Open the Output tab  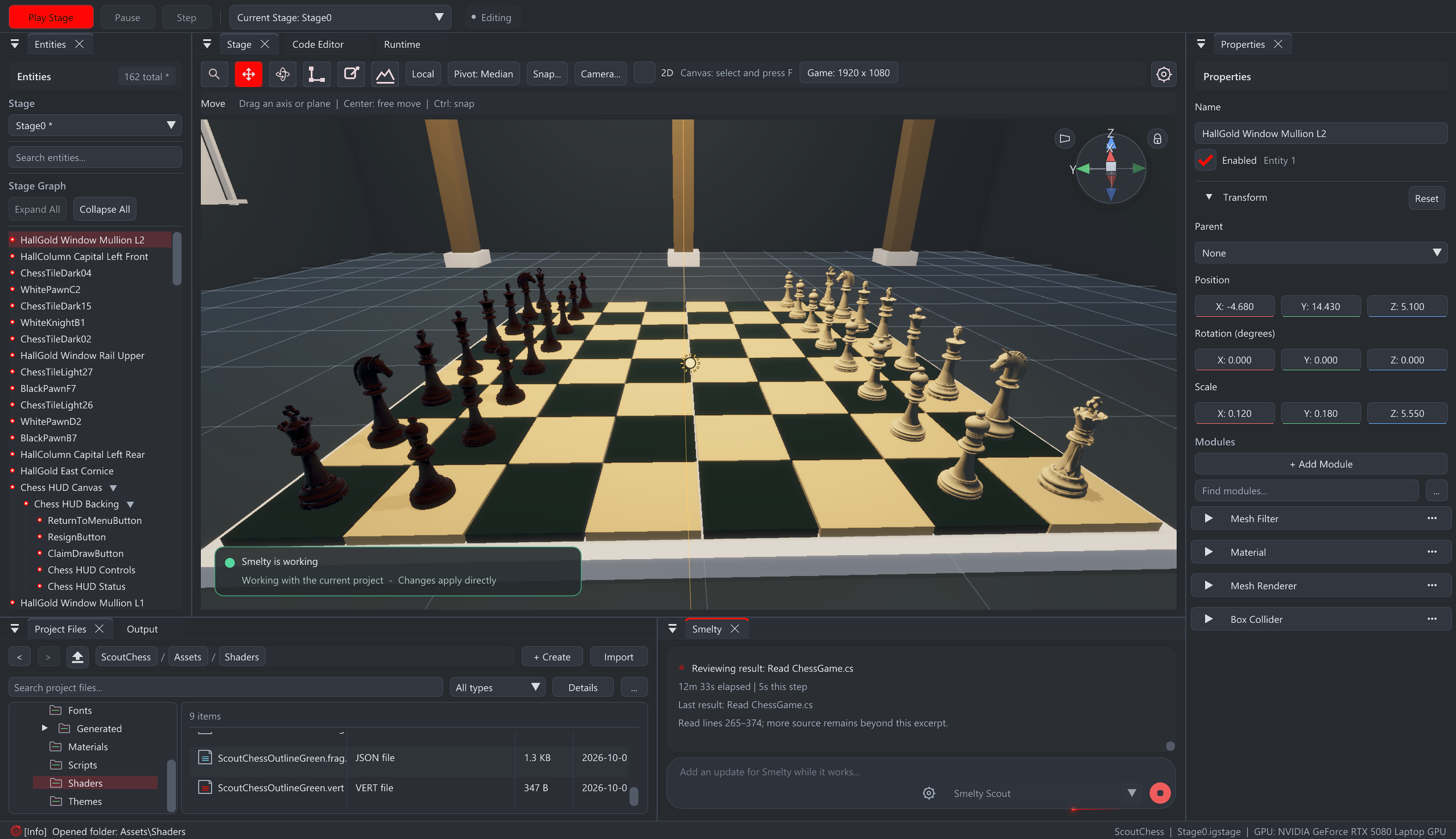(x=142, y=629)
